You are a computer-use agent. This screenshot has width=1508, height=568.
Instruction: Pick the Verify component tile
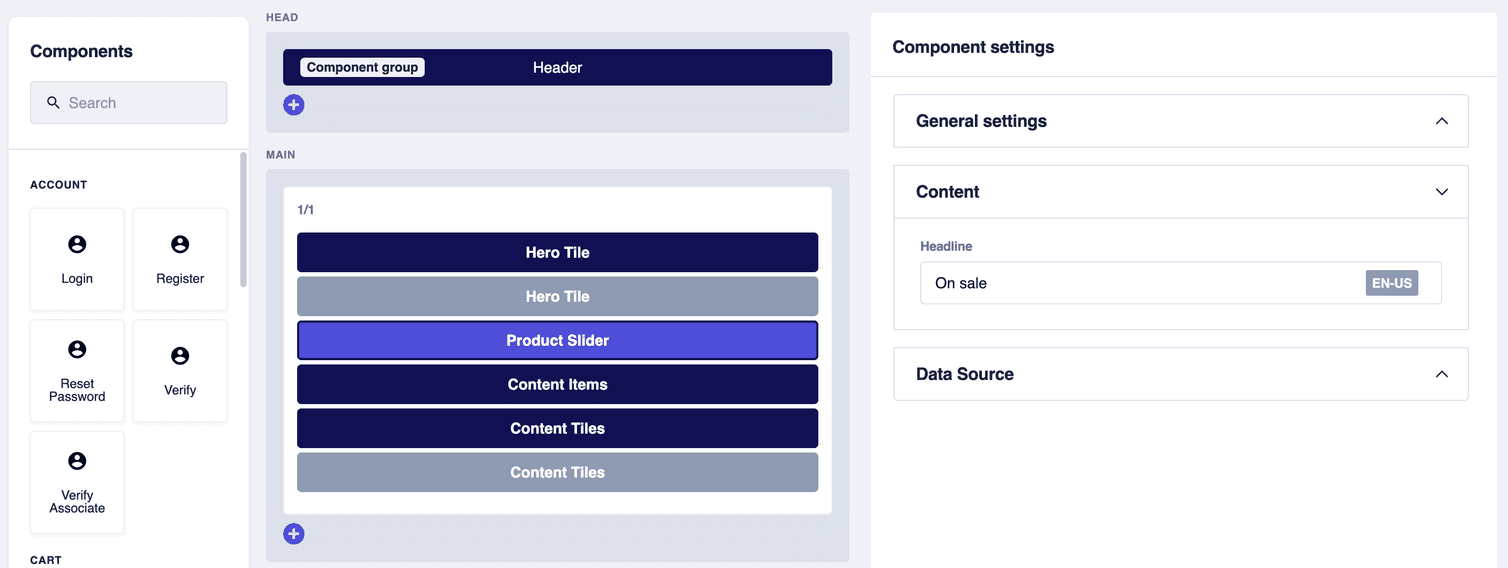[x=180, y=371]
